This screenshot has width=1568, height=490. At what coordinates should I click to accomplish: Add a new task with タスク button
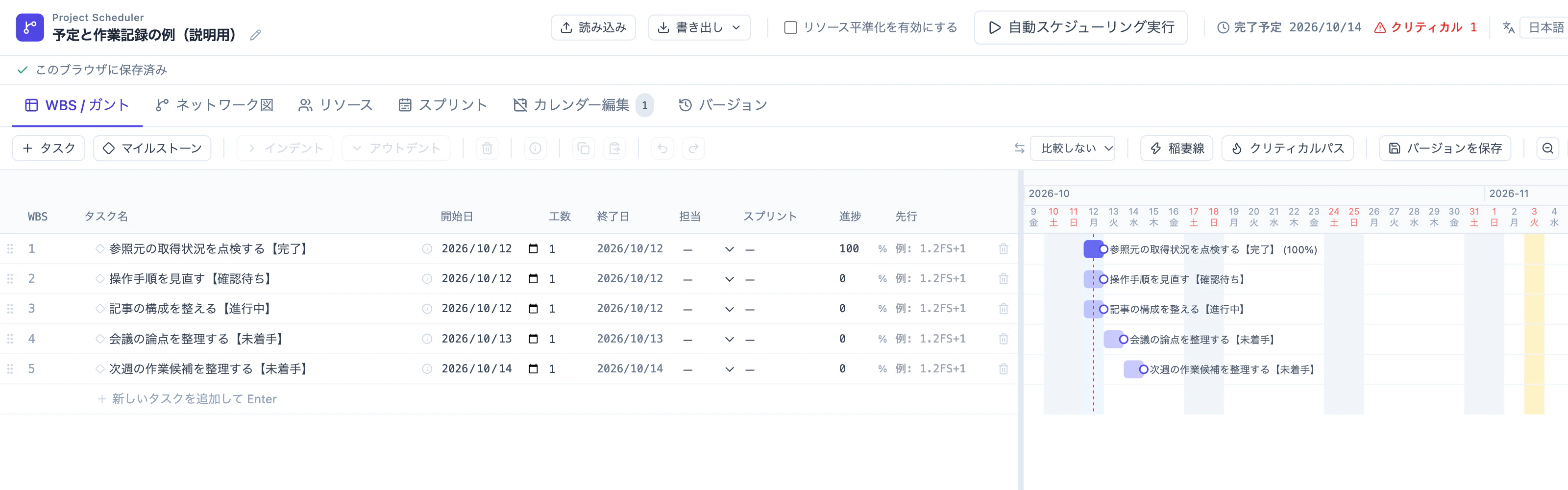coord(49,148)
